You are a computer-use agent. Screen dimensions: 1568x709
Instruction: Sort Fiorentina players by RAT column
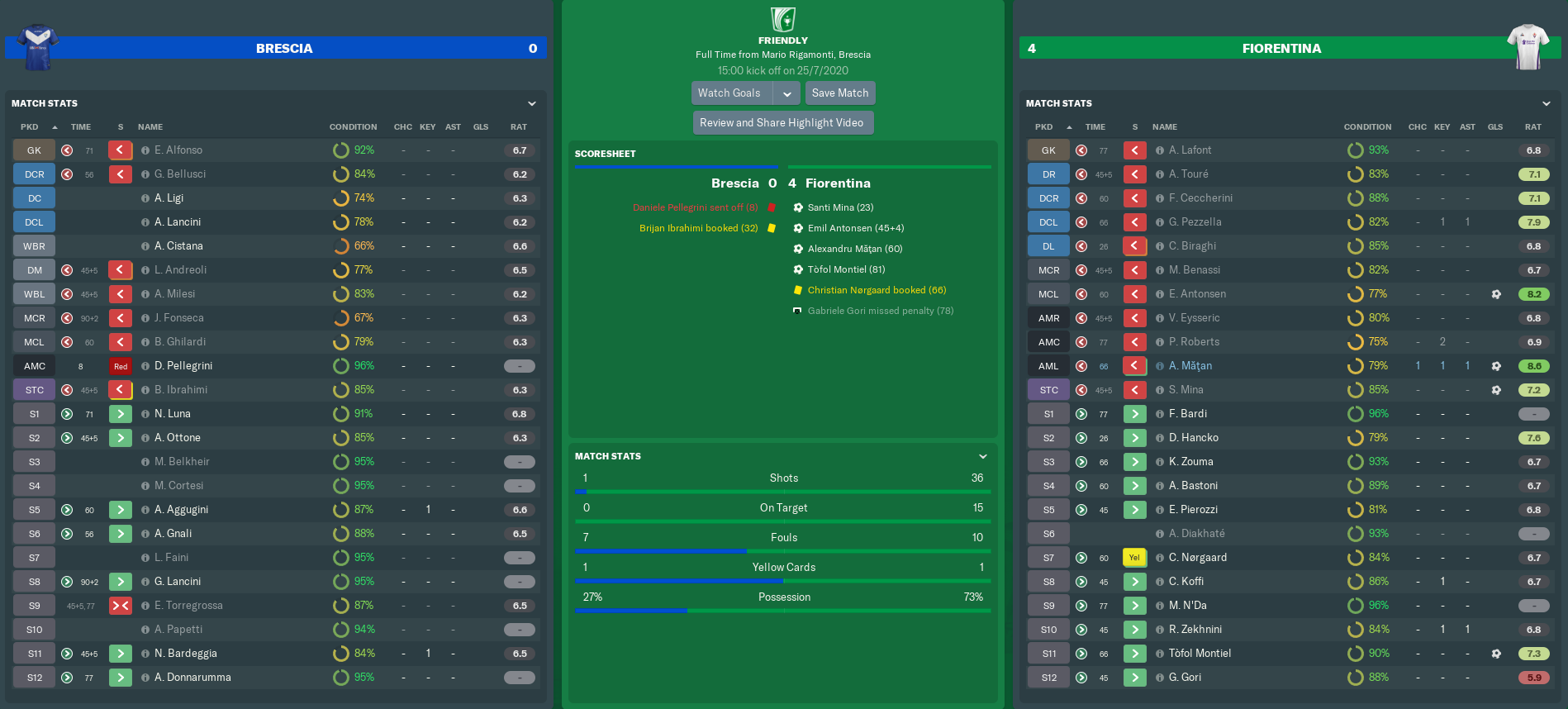pos(1532,127)
